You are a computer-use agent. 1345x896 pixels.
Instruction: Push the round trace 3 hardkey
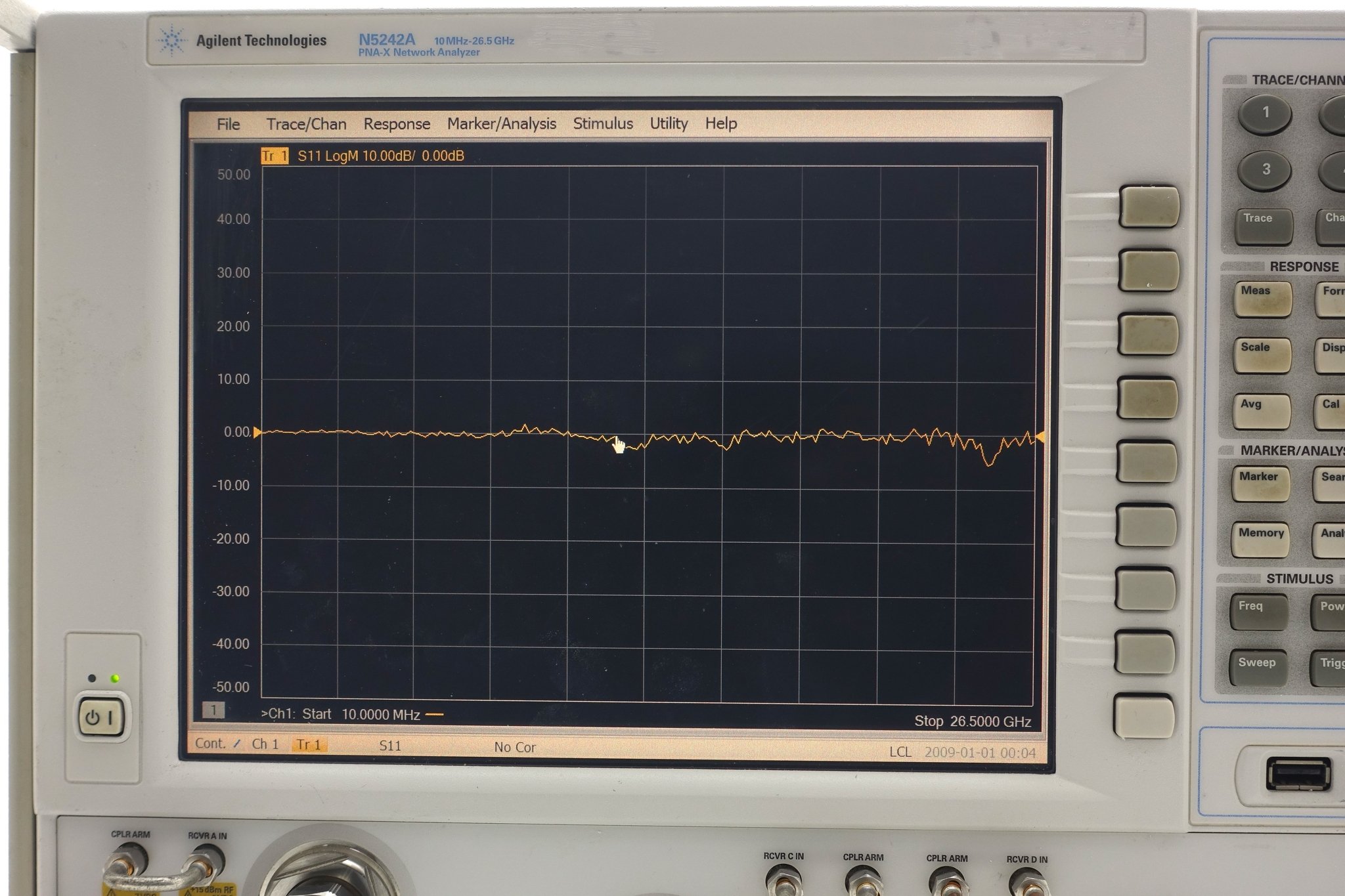point(1264,170)
